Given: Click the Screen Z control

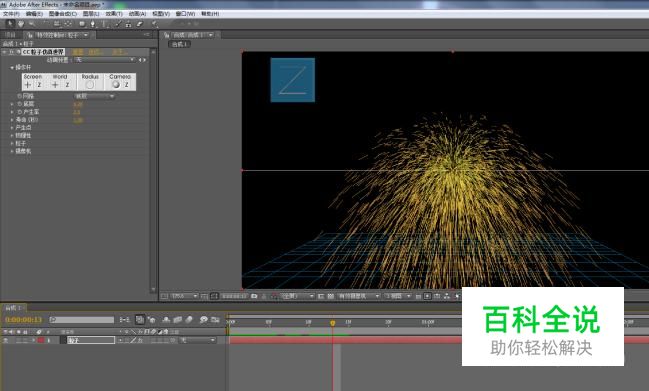Looking at the screenshot, I should tap(39, 85).
